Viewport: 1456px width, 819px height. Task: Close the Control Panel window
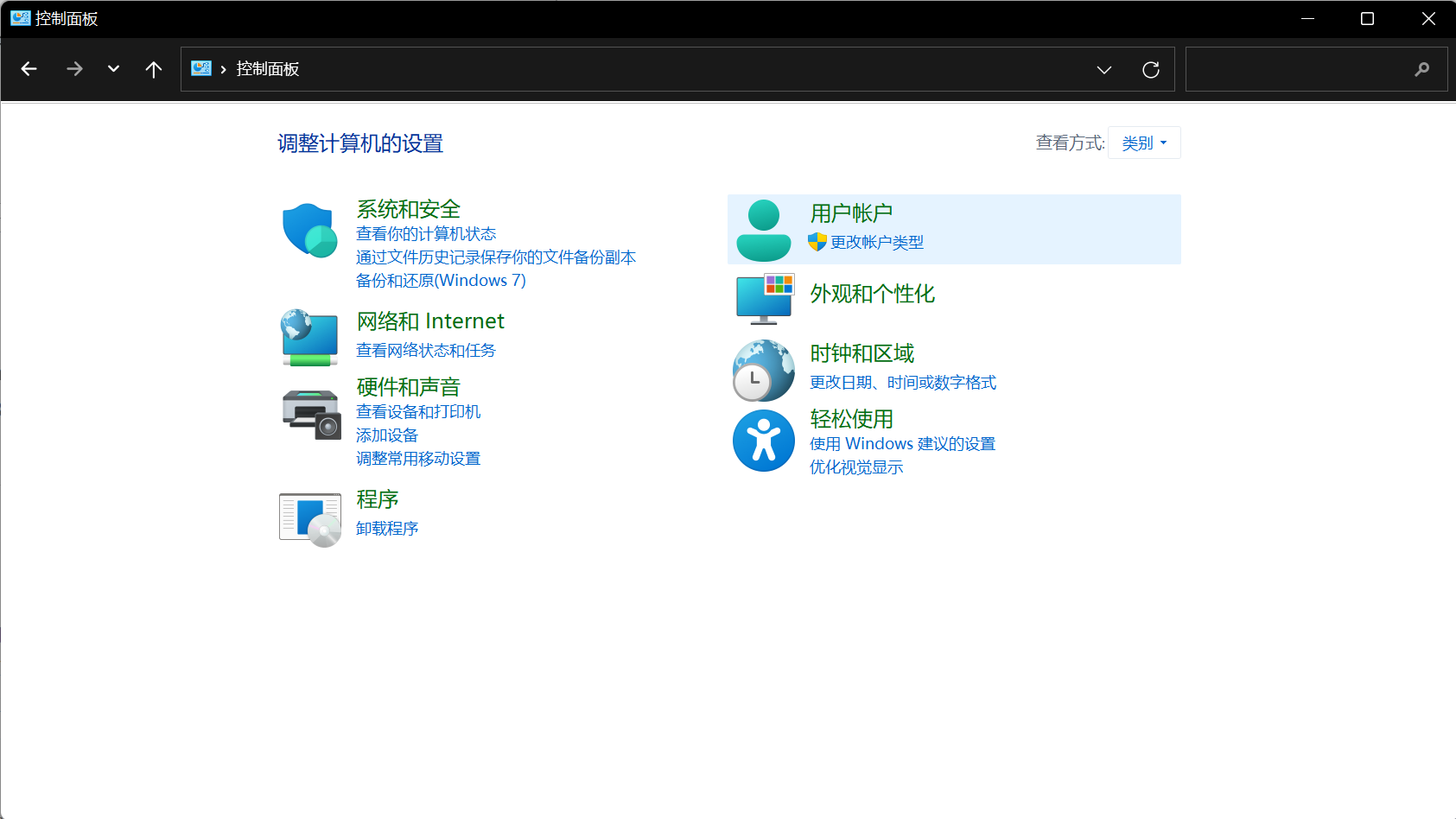[x=1427, y=19]
